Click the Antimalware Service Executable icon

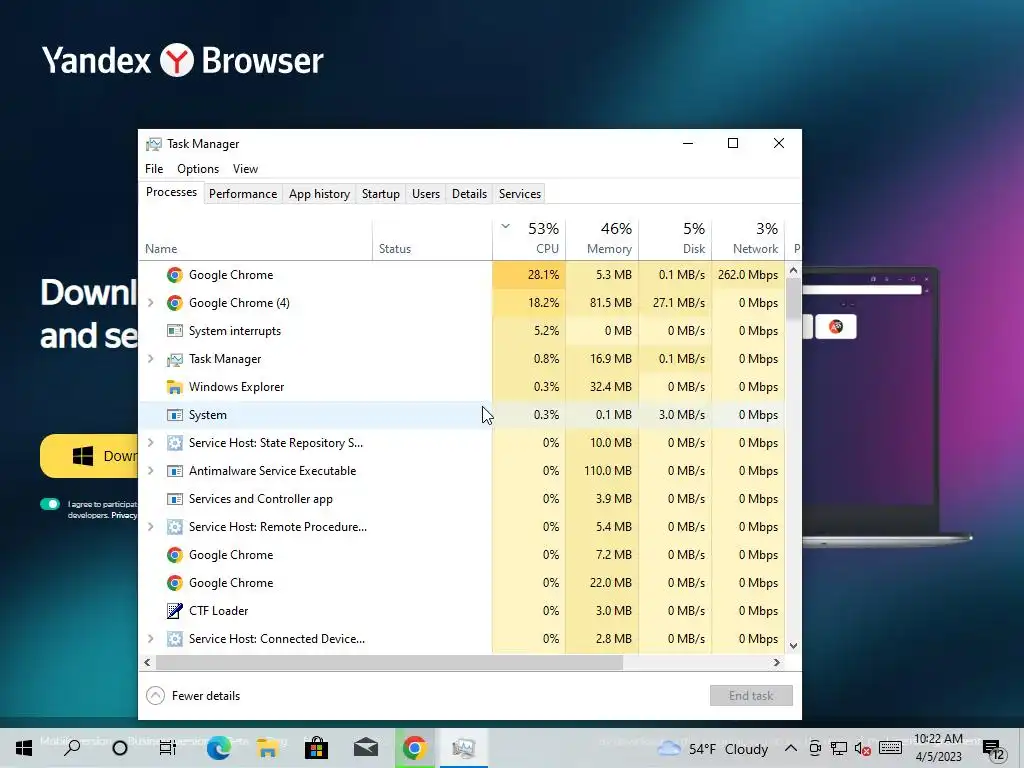tap(174, 471)
